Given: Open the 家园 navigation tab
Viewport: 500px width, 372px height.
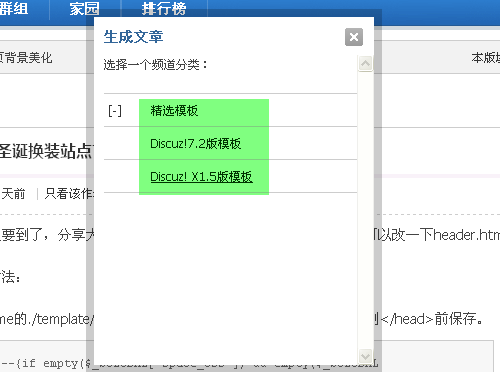Looking at the screenshot, I should pyautogui.click(x=84, y=9).
